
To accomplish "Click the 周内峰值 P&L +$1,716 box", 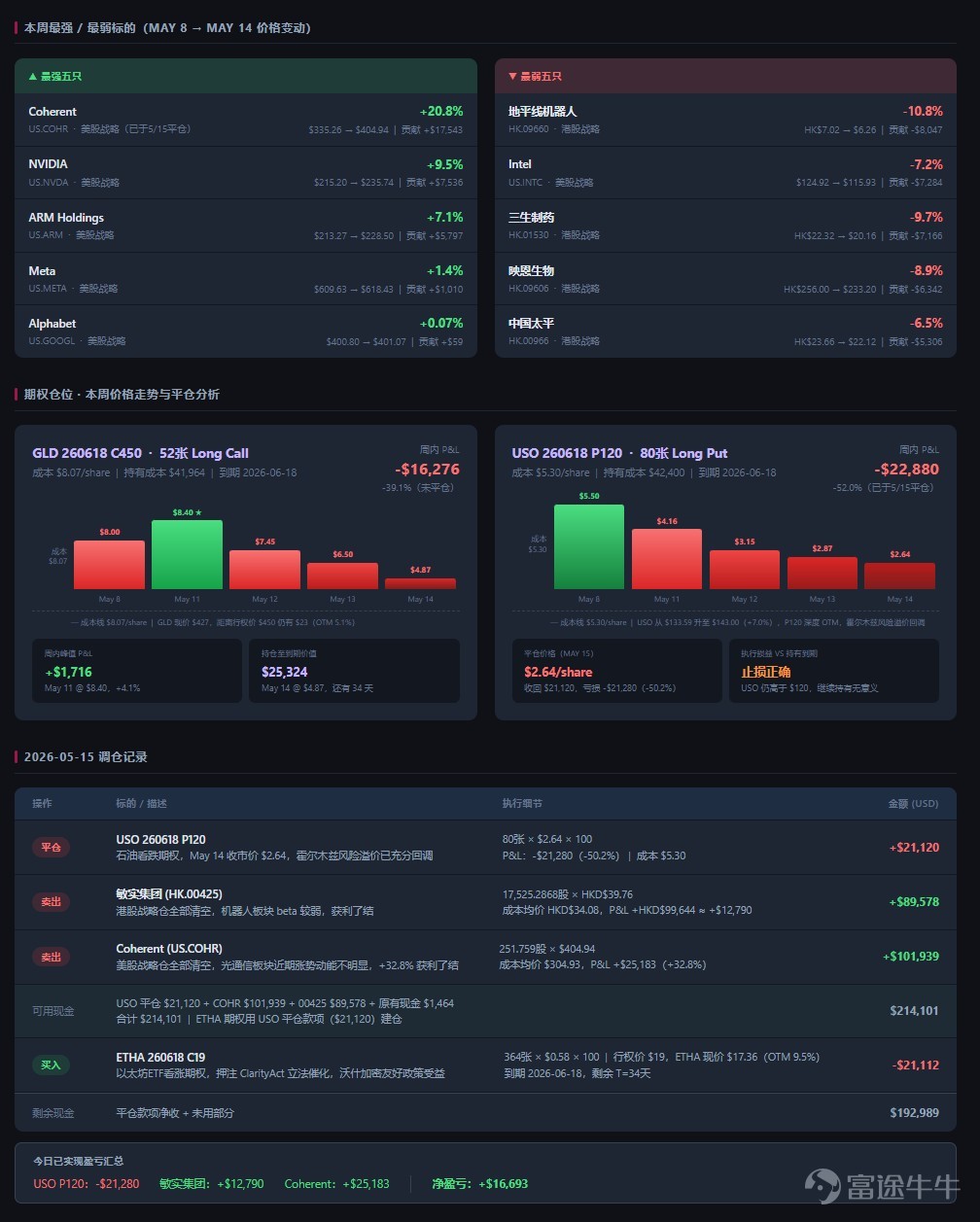I will 137,671.
